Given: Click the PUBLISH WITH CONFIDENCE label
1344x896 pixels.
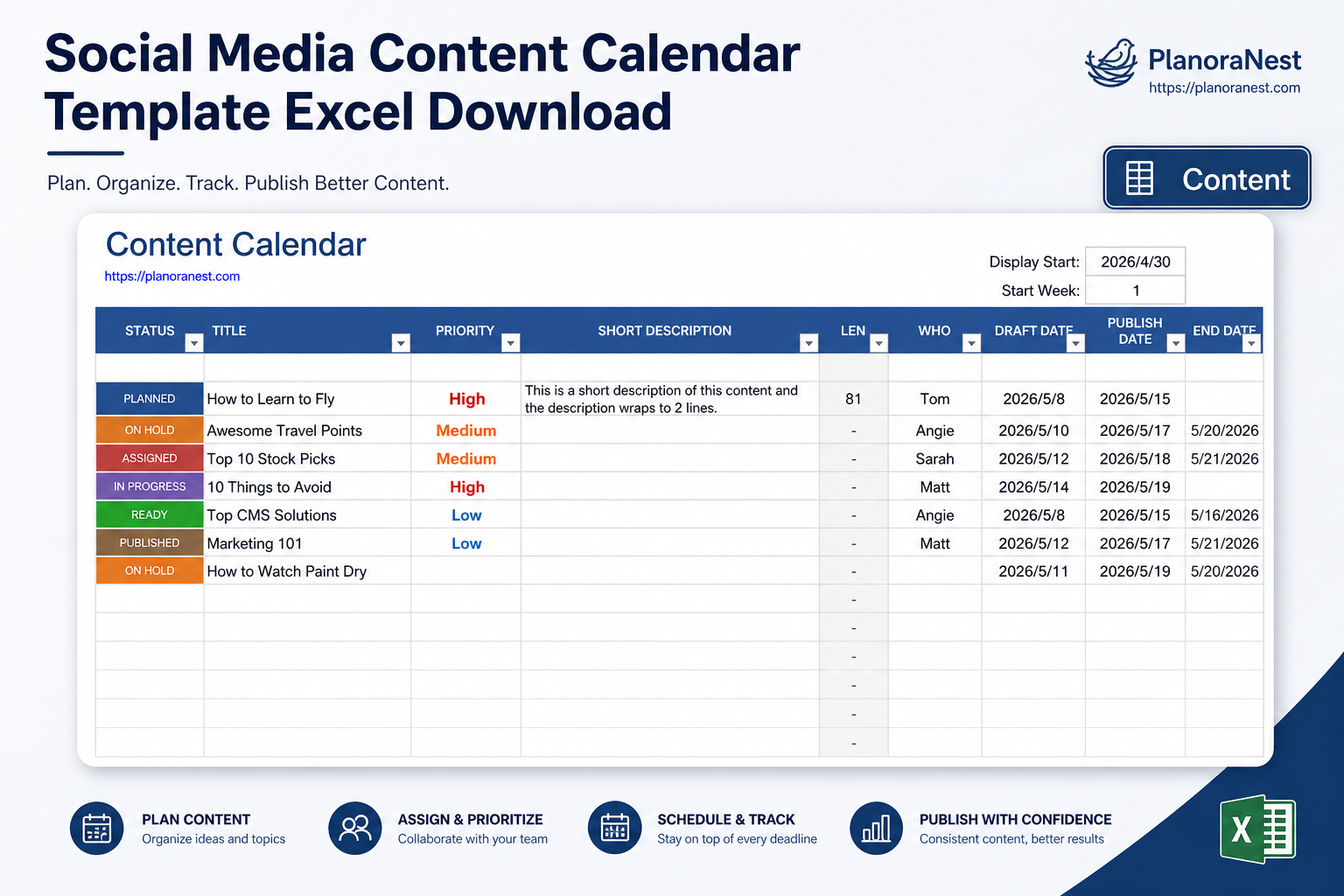Looking at the screenshot, I should pyautogui.click(x=1015, y=820).
